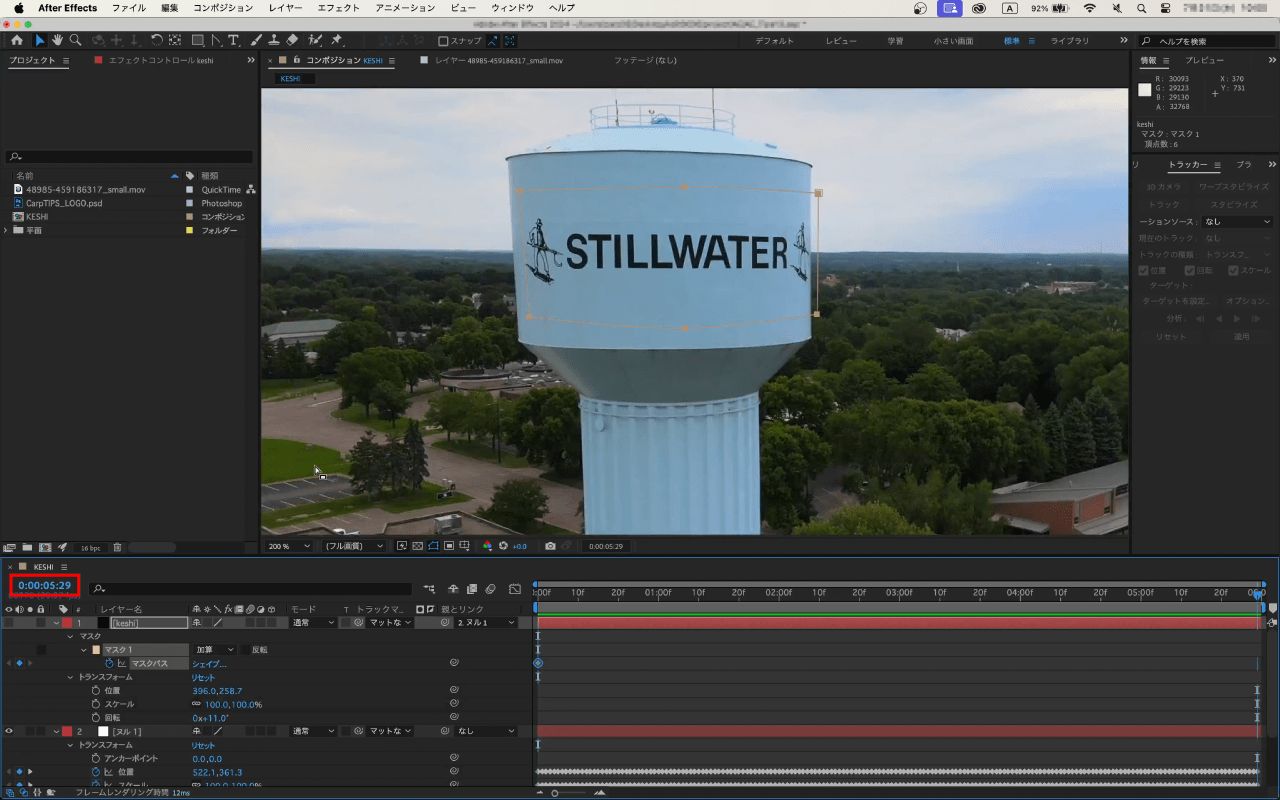Toggle the 回転 checkbox in tracker panel
Viewport: 1280px width, 800px height.
tap(1190, 270)
